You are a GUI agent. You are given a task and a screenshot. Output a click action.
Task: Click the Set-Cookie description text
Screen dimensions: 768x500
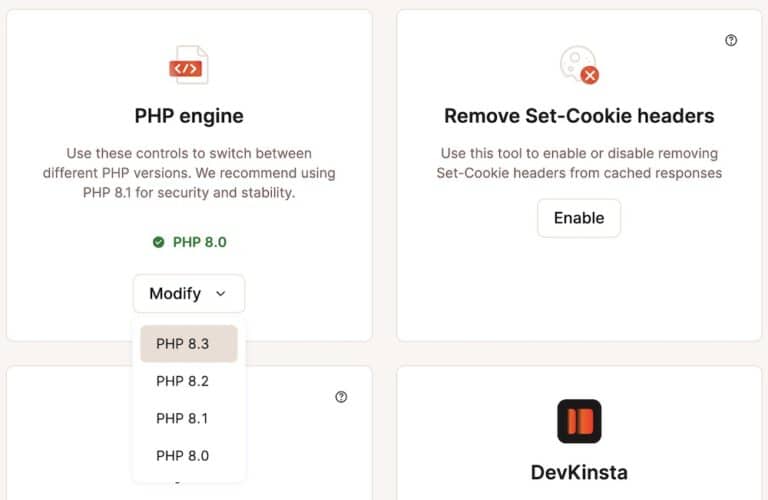[579, 163]
